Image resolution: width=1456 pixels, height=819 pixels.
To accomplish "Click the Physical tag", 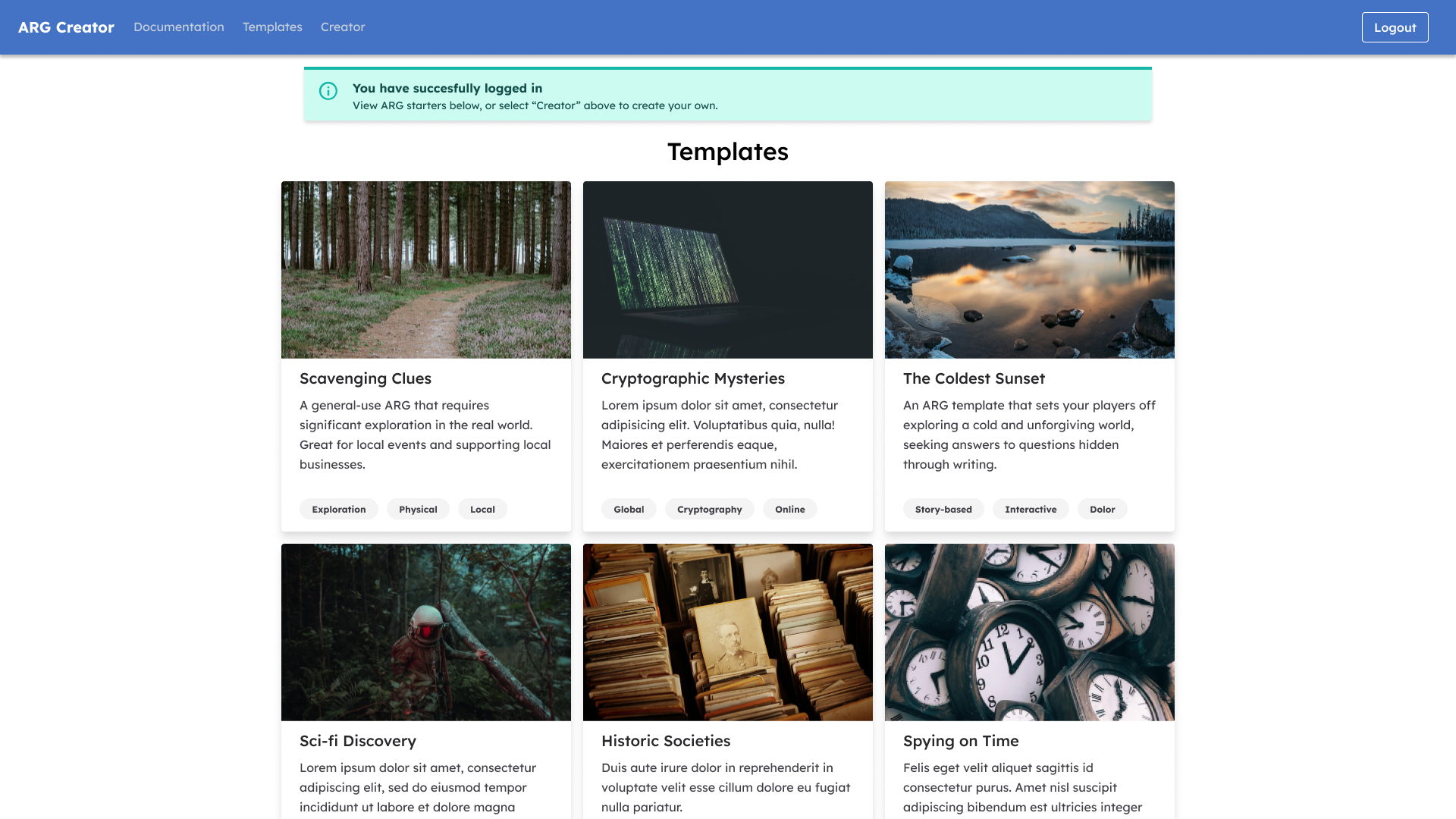I will [x=418, y=509].
